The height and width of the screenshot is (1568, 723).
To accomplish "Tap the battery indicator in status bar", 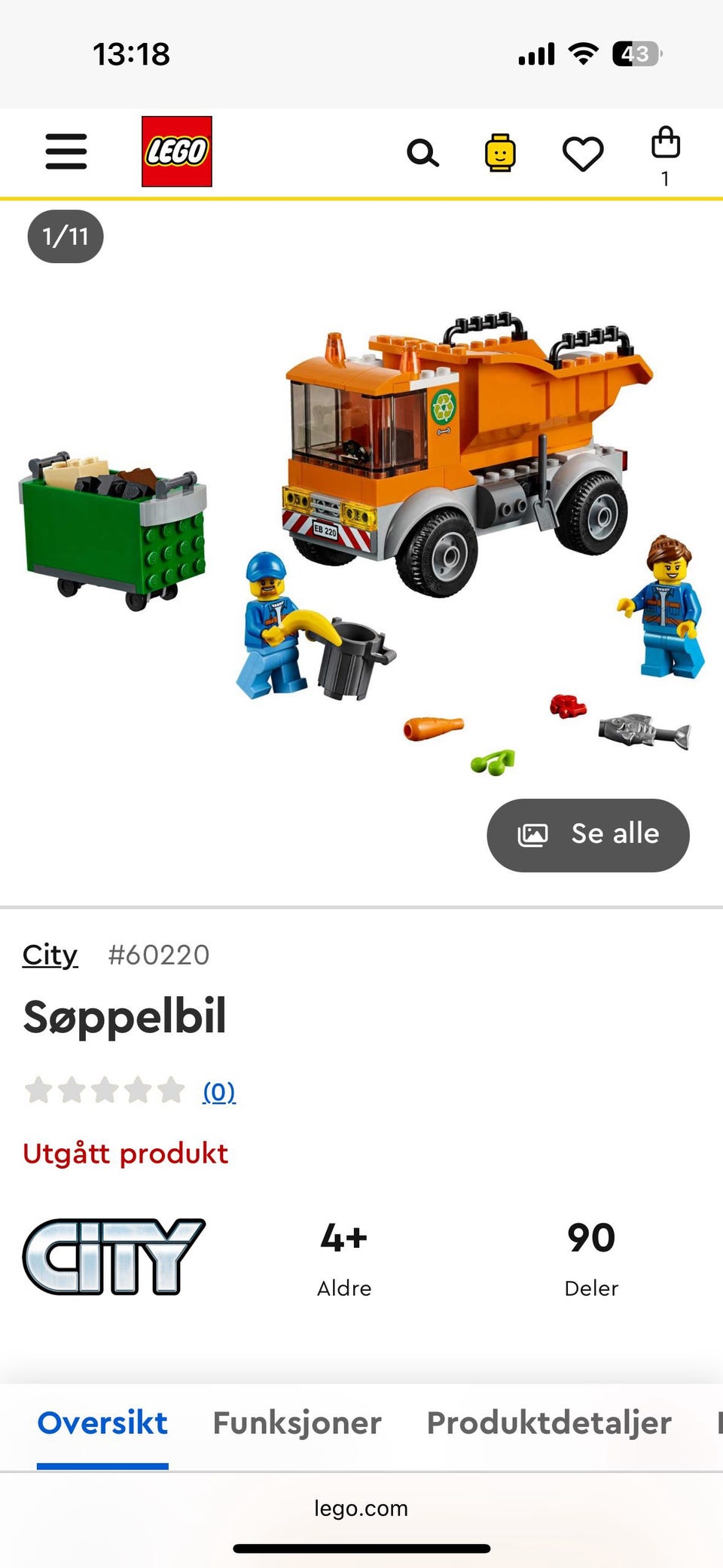I will (x=637, y=54).
